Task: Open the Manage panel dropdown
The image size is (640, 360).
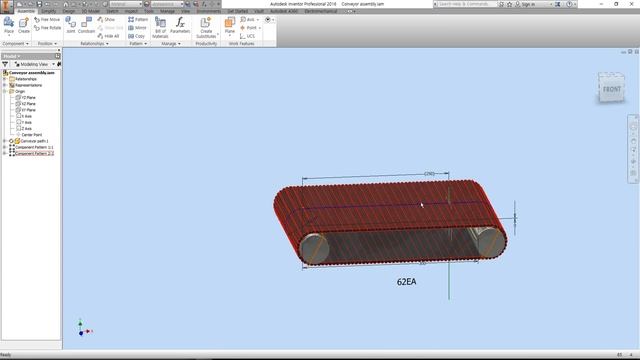Action: pos(171,43)
